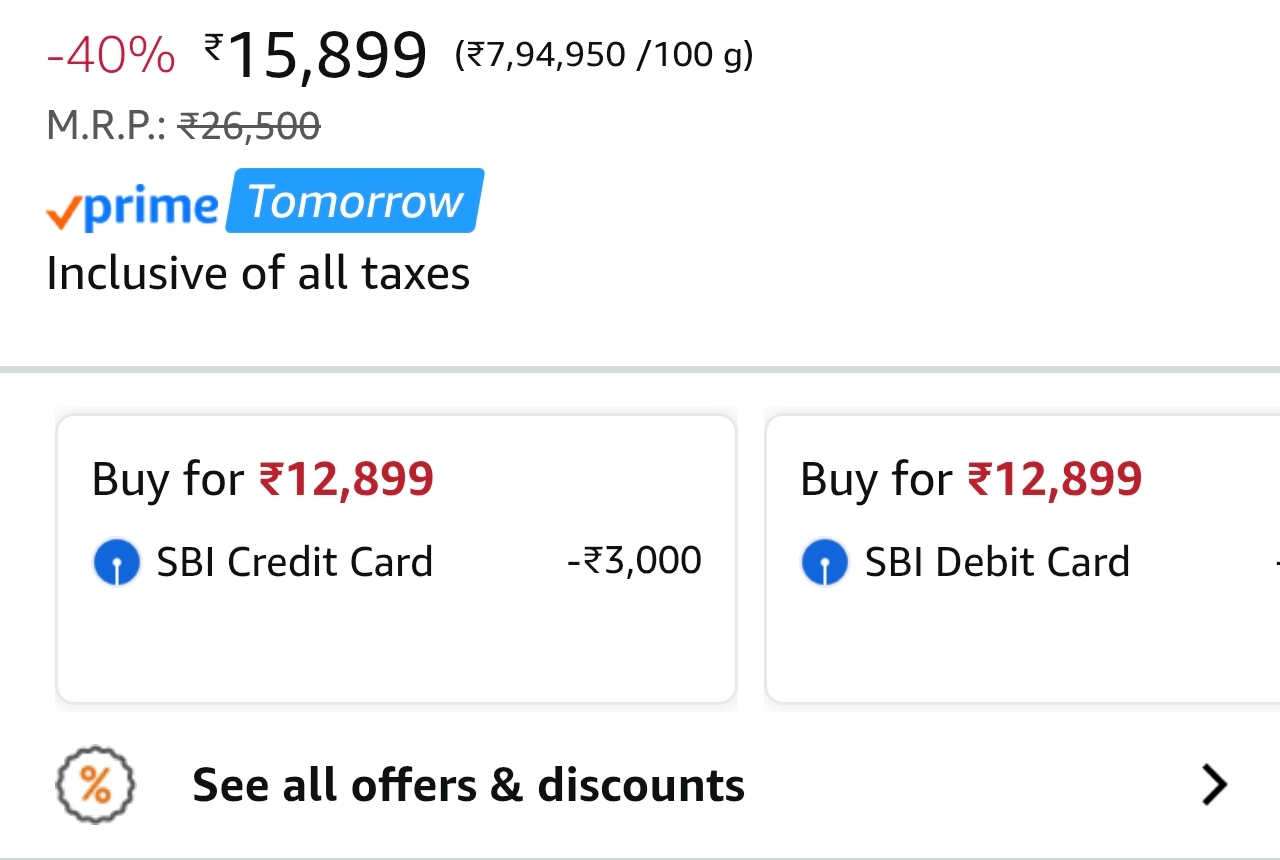Expand offers using the right chevron arrow

click(1214, 786)
